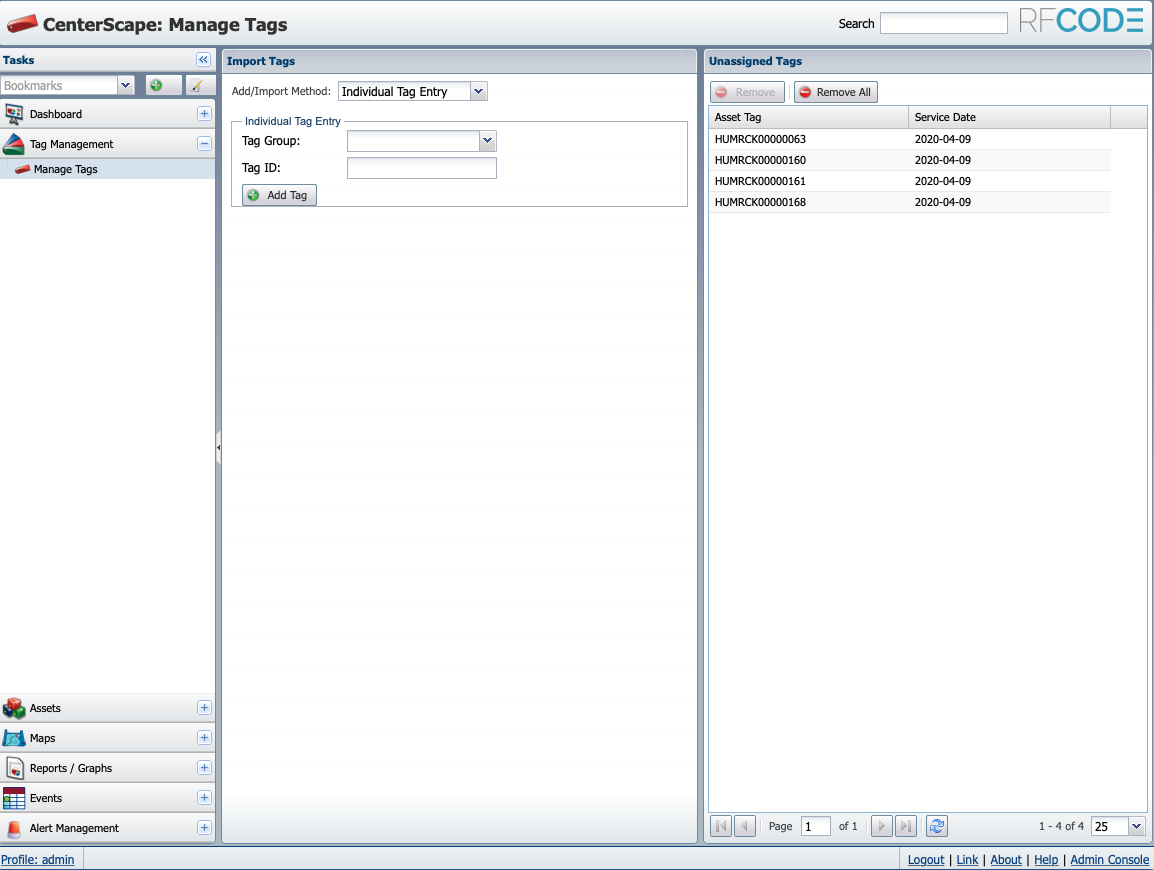Go to first page of Unassigned Tags
Screen dimensions: 1154x870
[721, 826]
